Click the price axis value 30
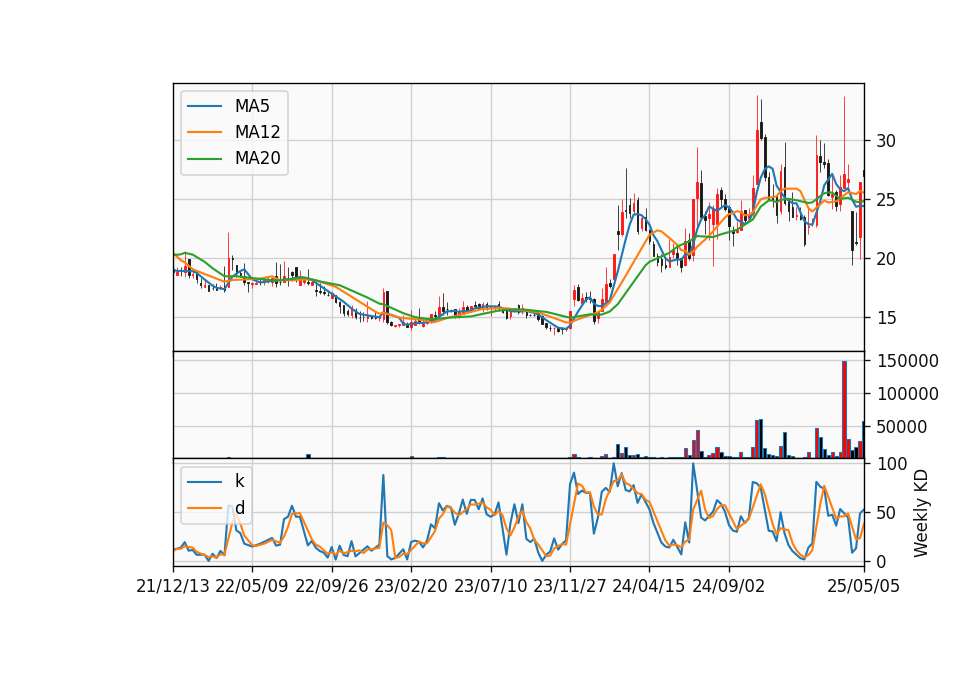 pyautogui.click(x=885, y=141)
